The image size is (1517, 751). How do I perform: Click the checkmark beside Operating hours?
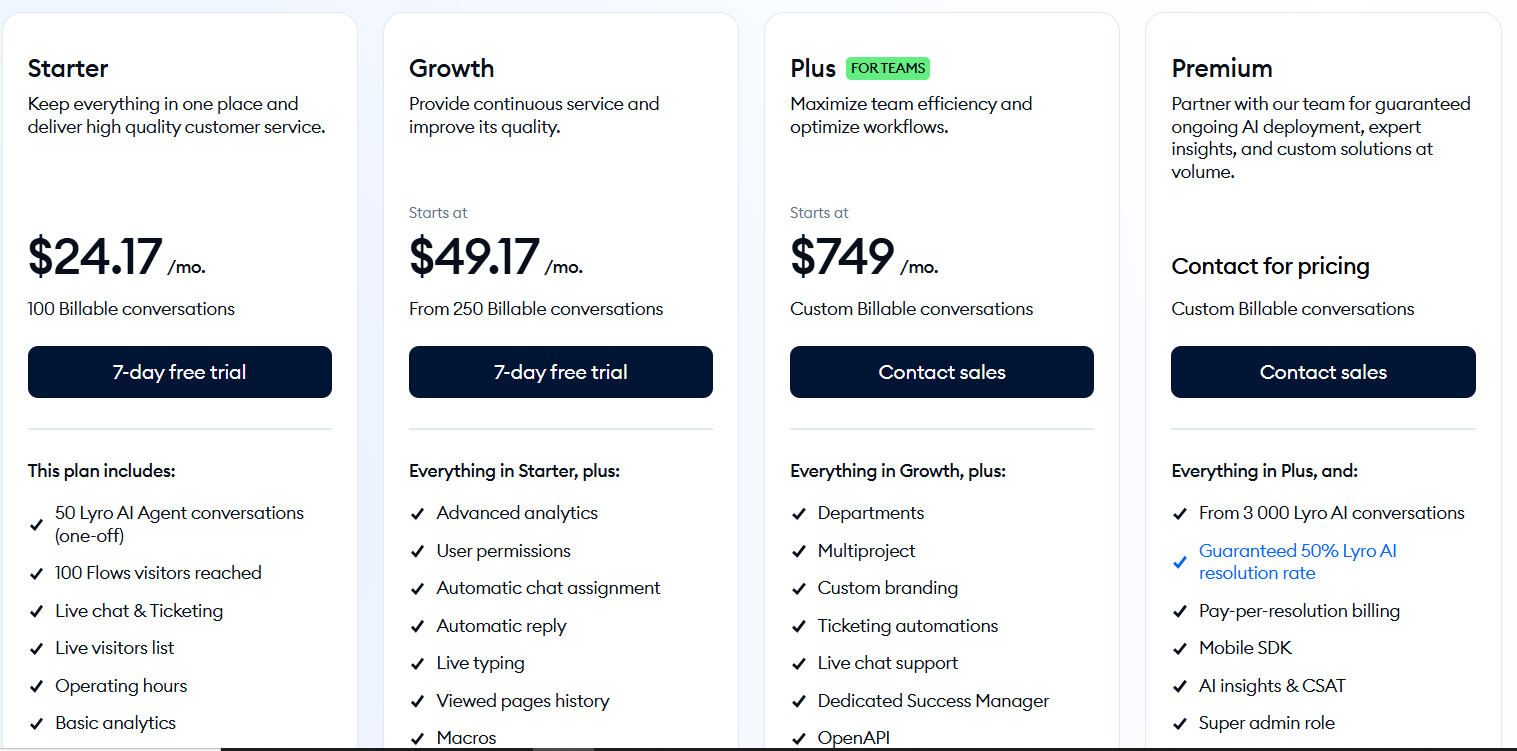36,685
